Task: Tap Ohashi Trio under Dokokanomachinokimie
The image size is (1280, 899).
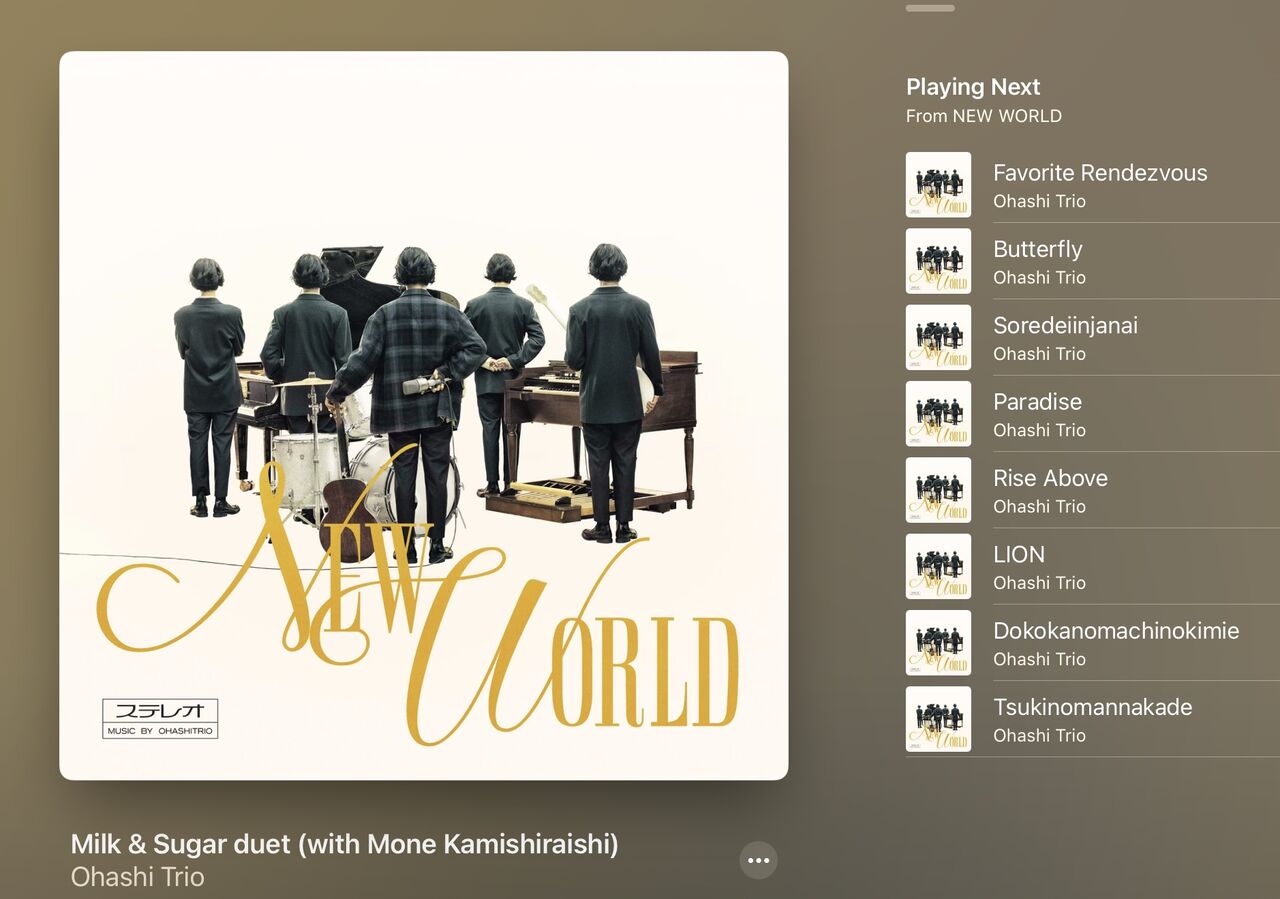Action: click(x=1039, y=659)
